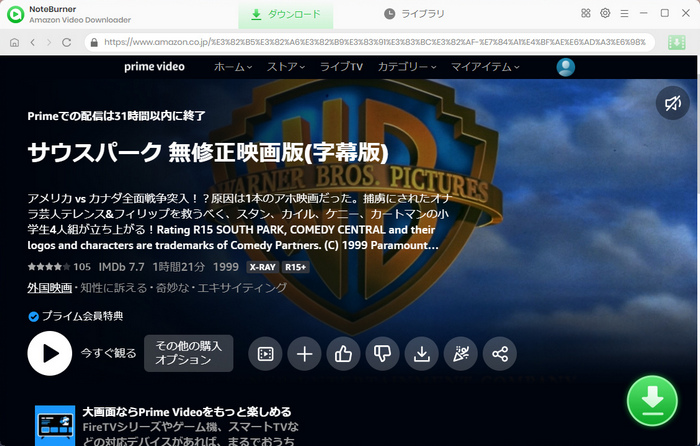Like the title with thumbs-up icon

[343, 354]
